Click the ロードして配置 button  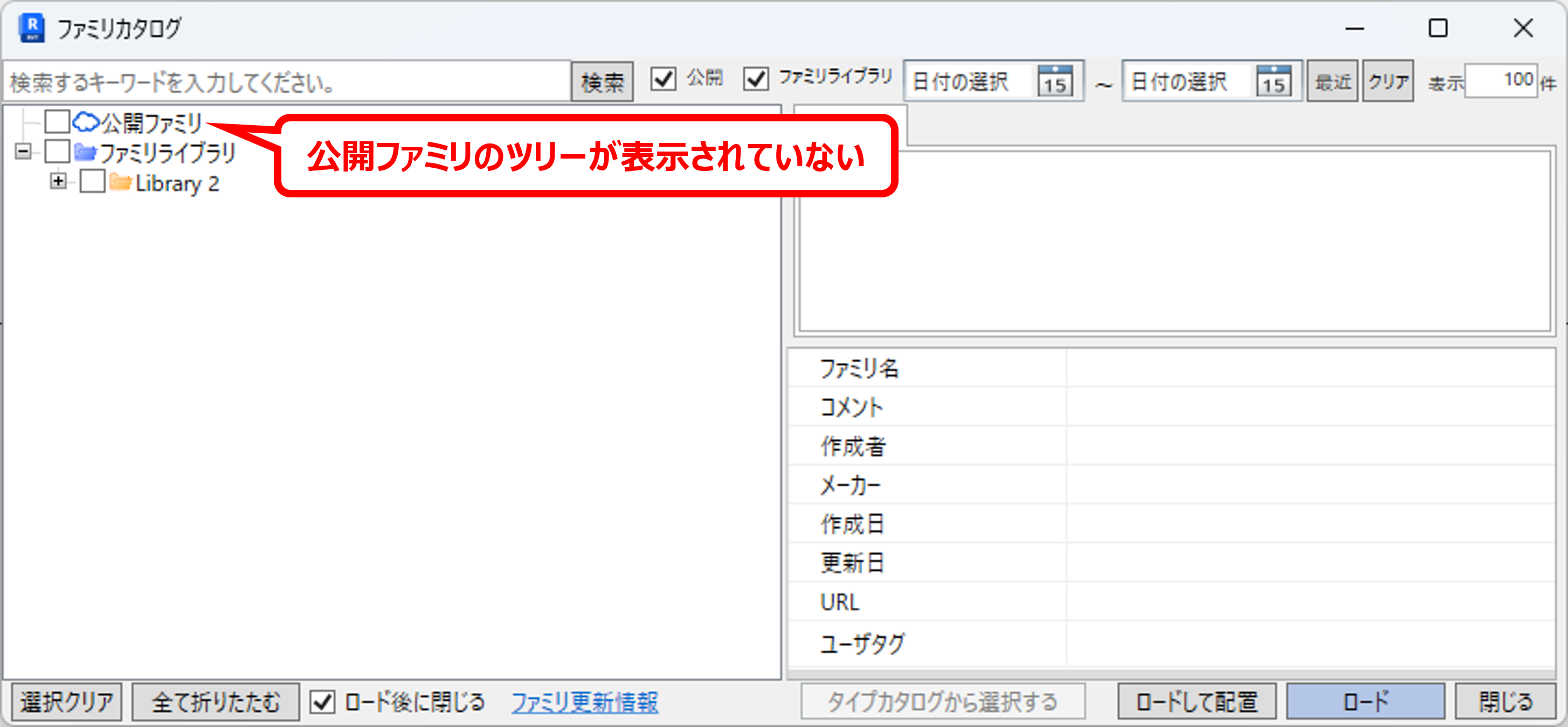click(1197, 702)
